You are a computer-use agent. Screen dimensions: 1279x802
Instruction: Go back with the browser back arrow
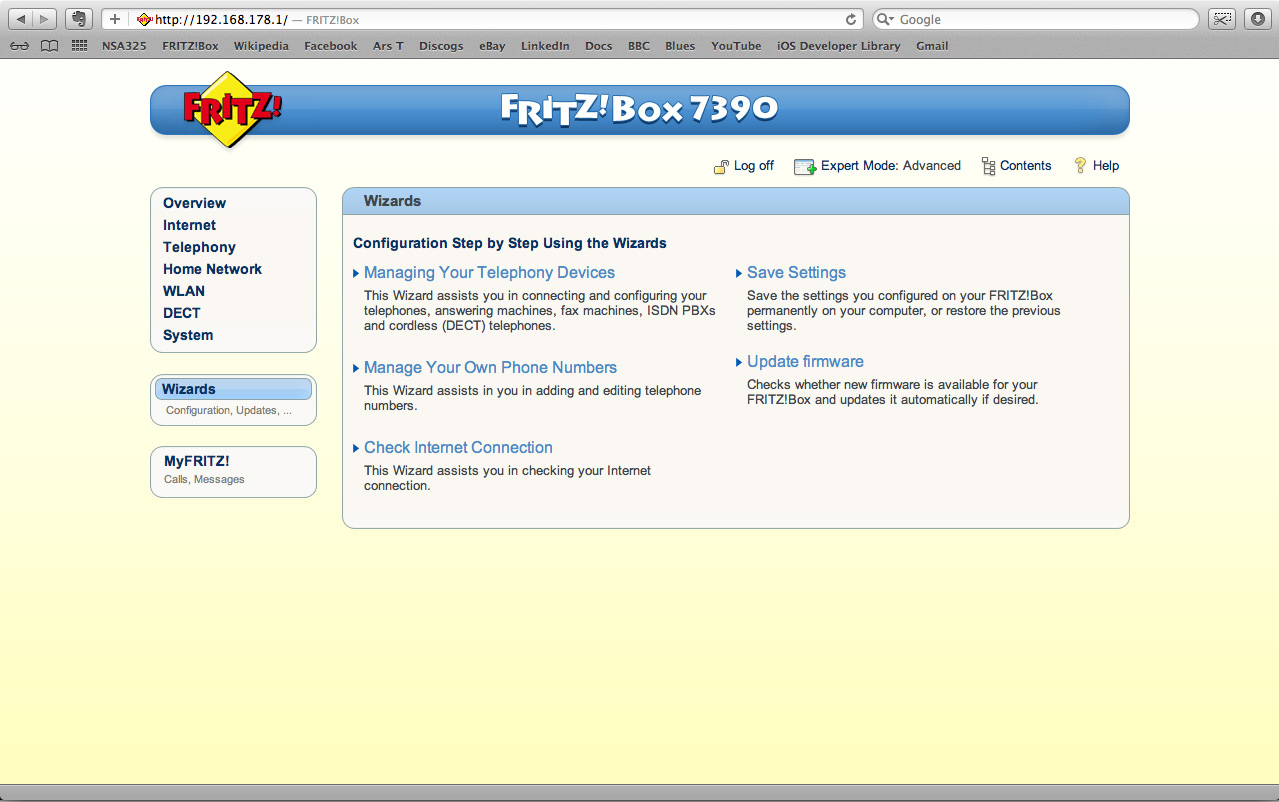point(20,19)
